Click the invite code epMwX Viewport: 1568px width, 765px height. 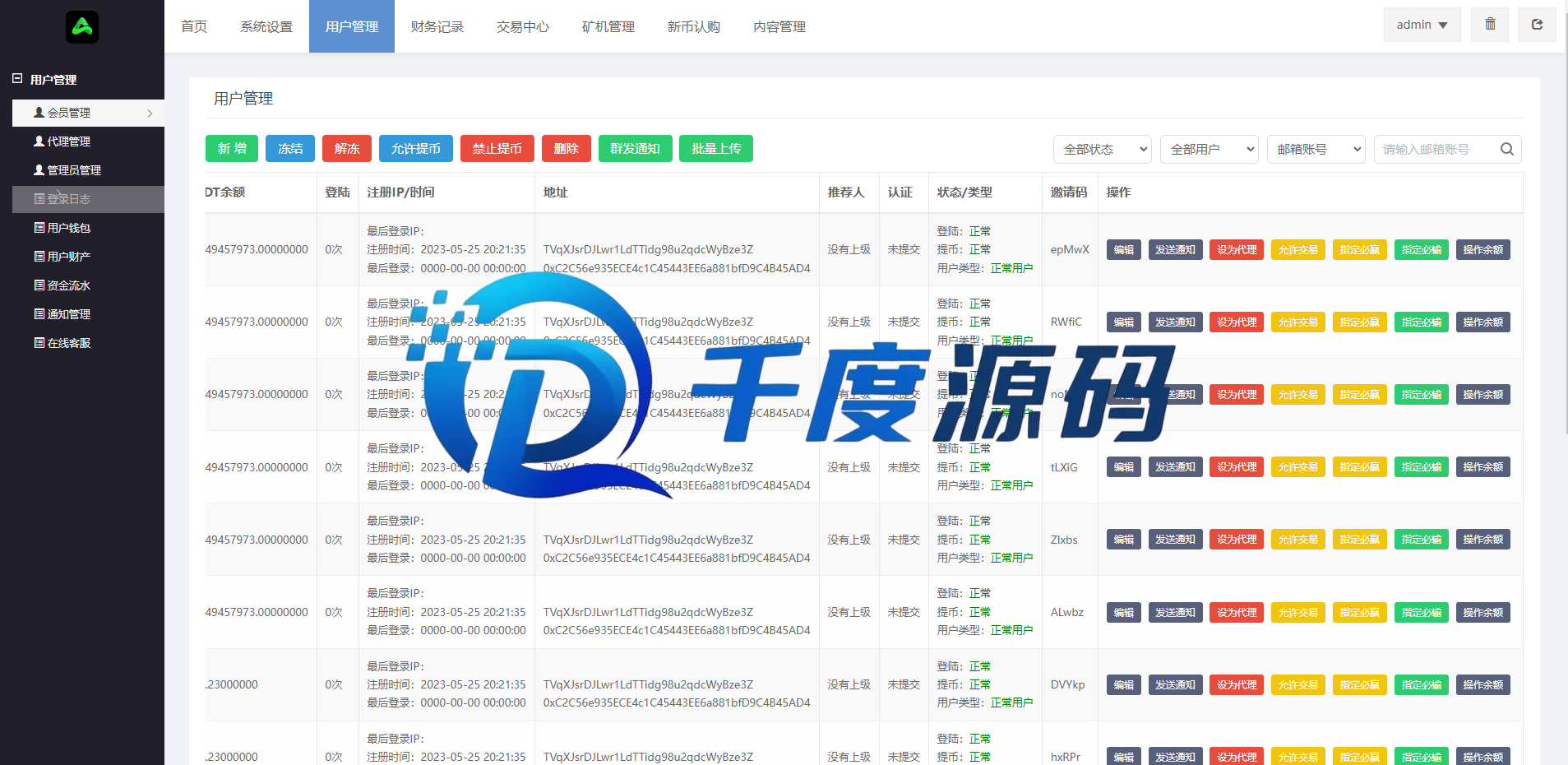point(1070,249)
